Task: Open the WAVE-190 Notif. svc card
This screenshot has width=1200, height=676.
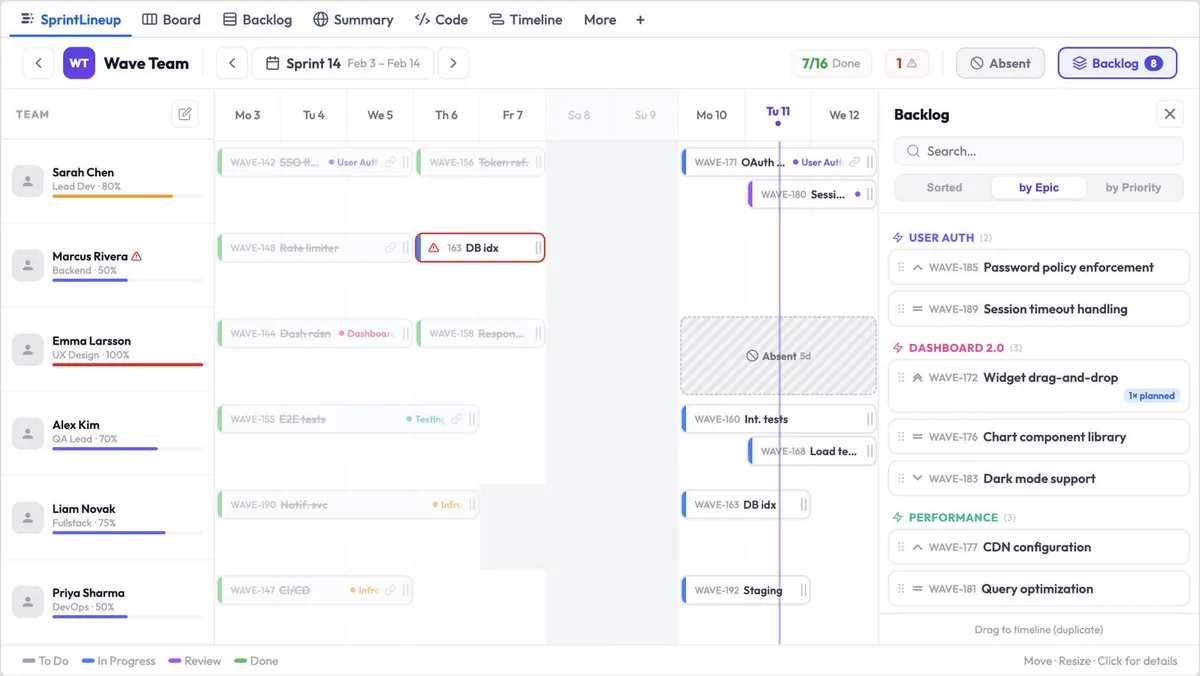Action: pos(348,505)
